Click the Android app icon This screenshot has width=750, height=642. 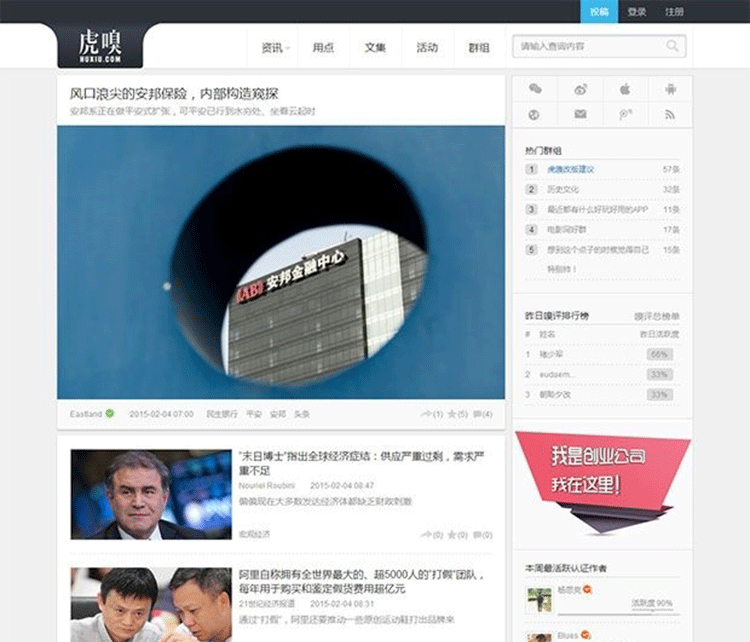pyautogui.click(x=670, y=89)
